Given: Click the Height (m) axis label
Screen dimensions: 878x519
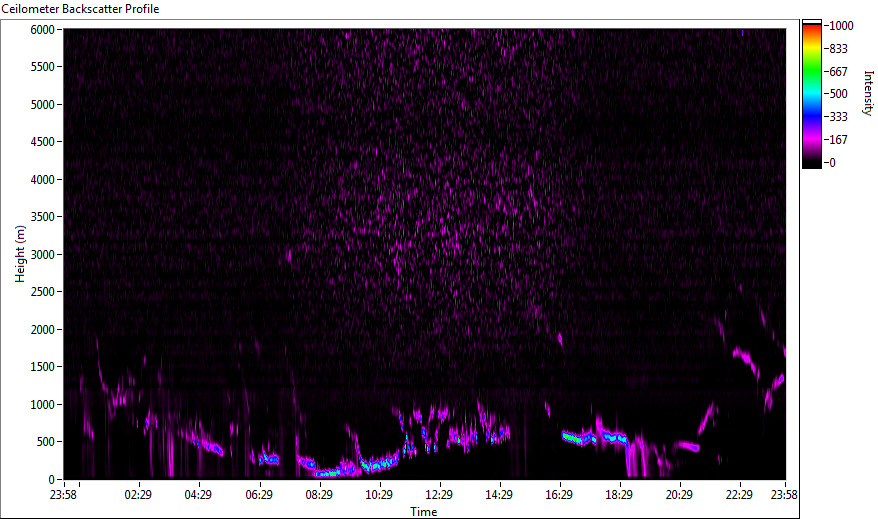Looking at the screenshot, I should click(20, 254).
